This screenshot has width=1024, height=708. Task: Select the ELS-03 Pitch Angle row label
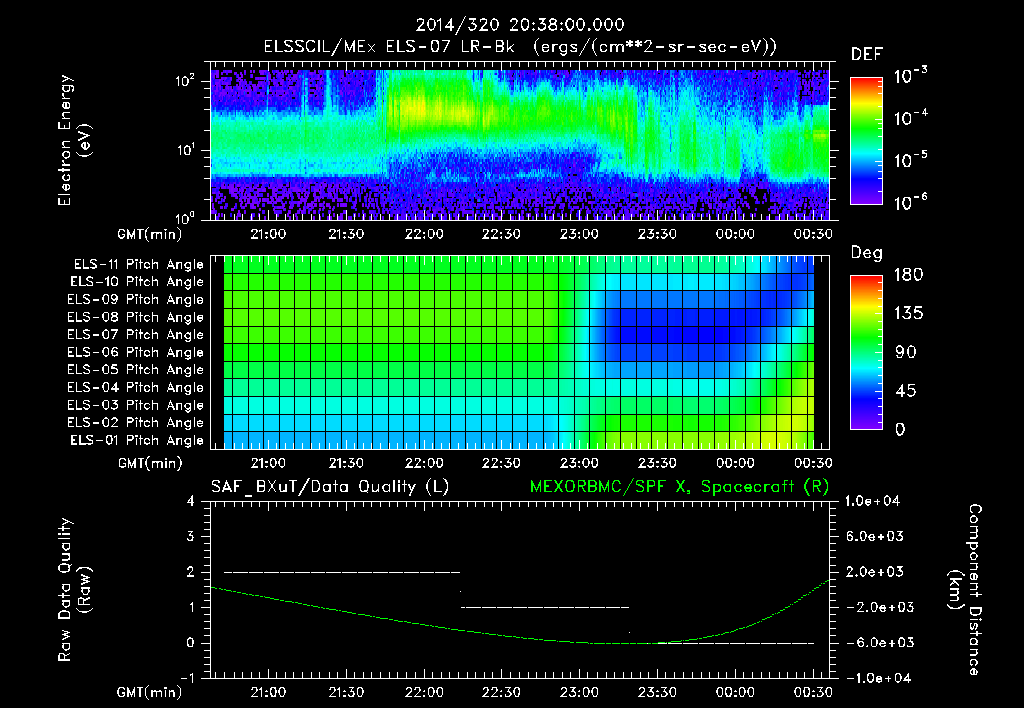tap(136, 406)
